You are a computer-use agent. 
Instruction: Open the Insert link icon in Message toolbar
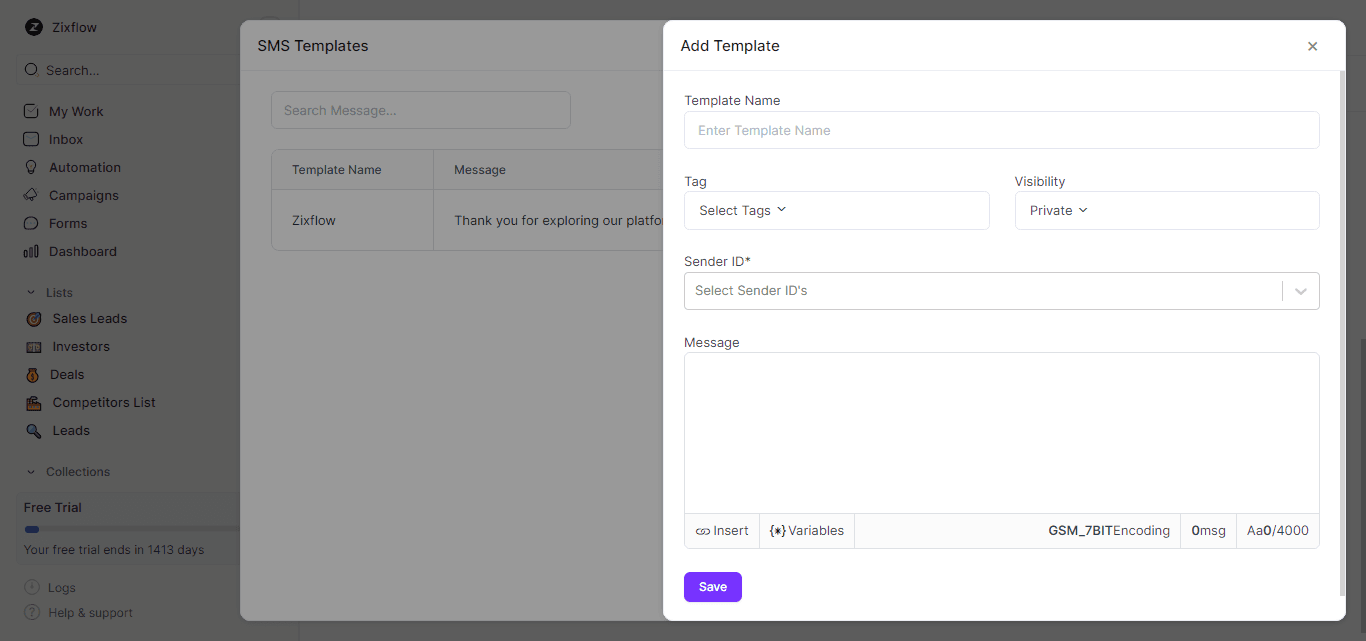[x=703, y=530]
